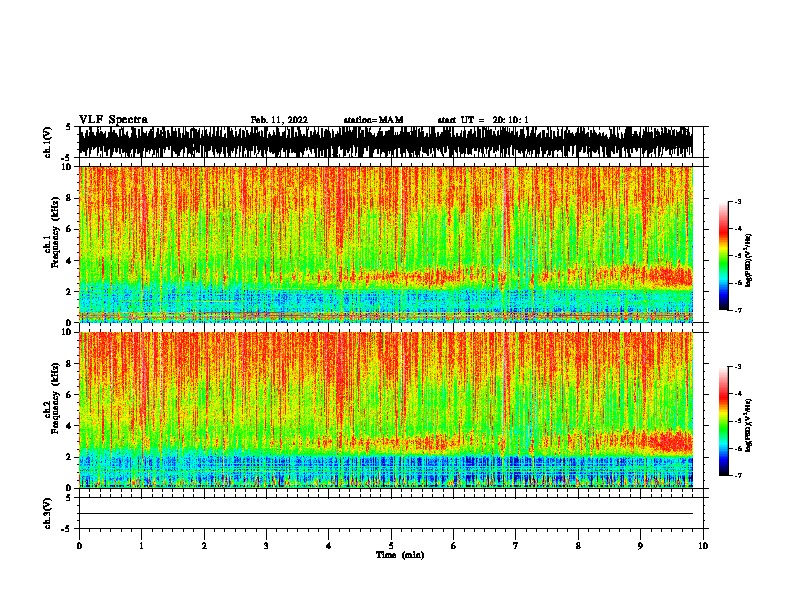Click the time axis tick label "3"
792x612 pixels.
tap(266, 545)
